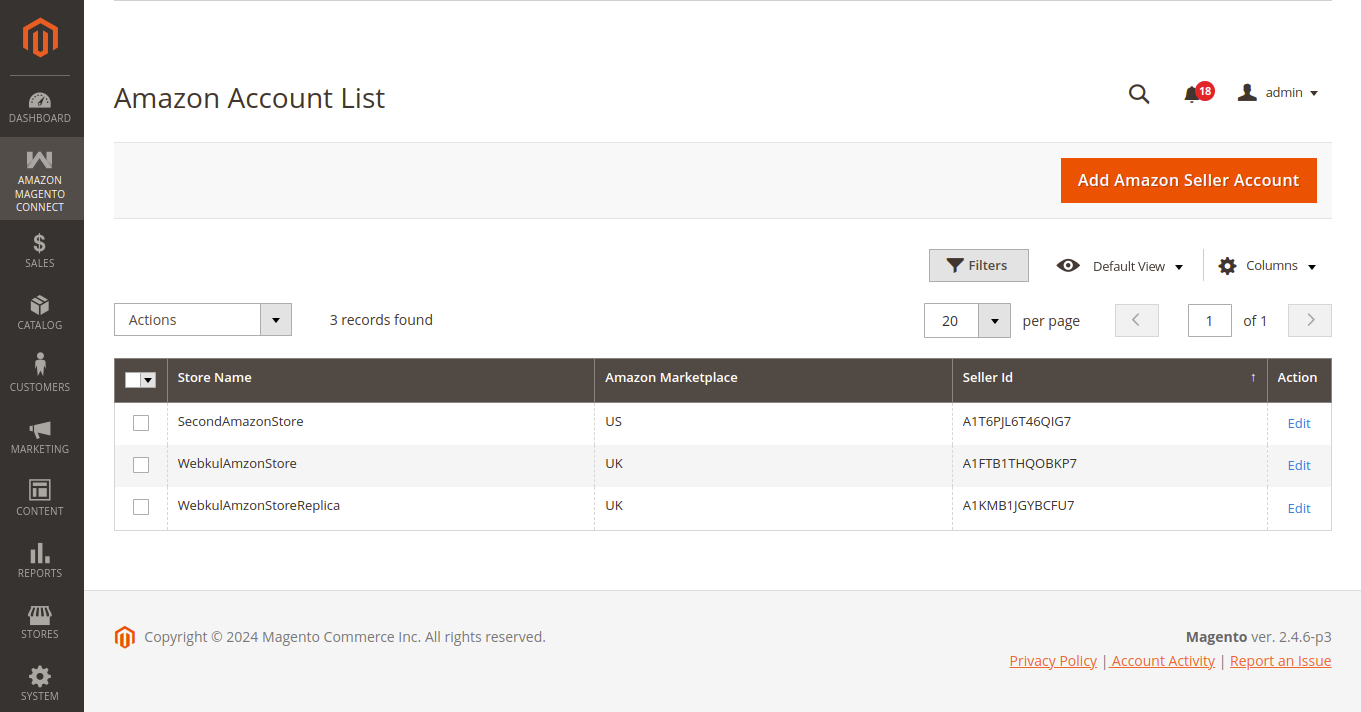
Task: Click the Filters button
Action: pos(979,266)
